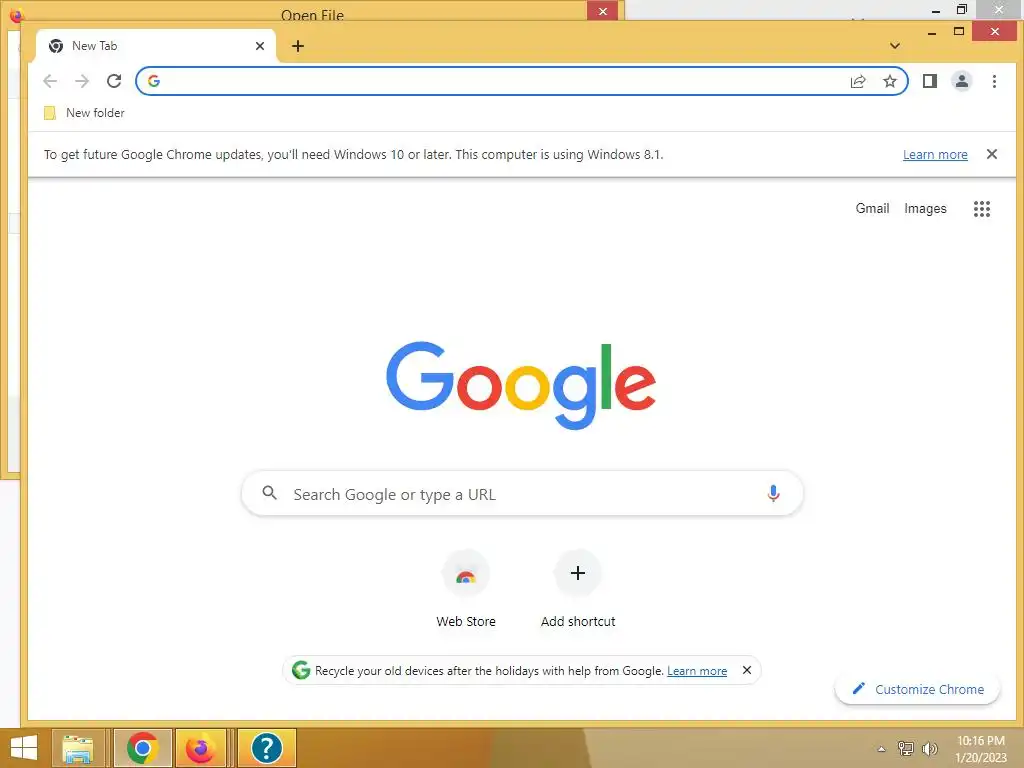Click the Chrome taskbar icon

click(143, 748)
